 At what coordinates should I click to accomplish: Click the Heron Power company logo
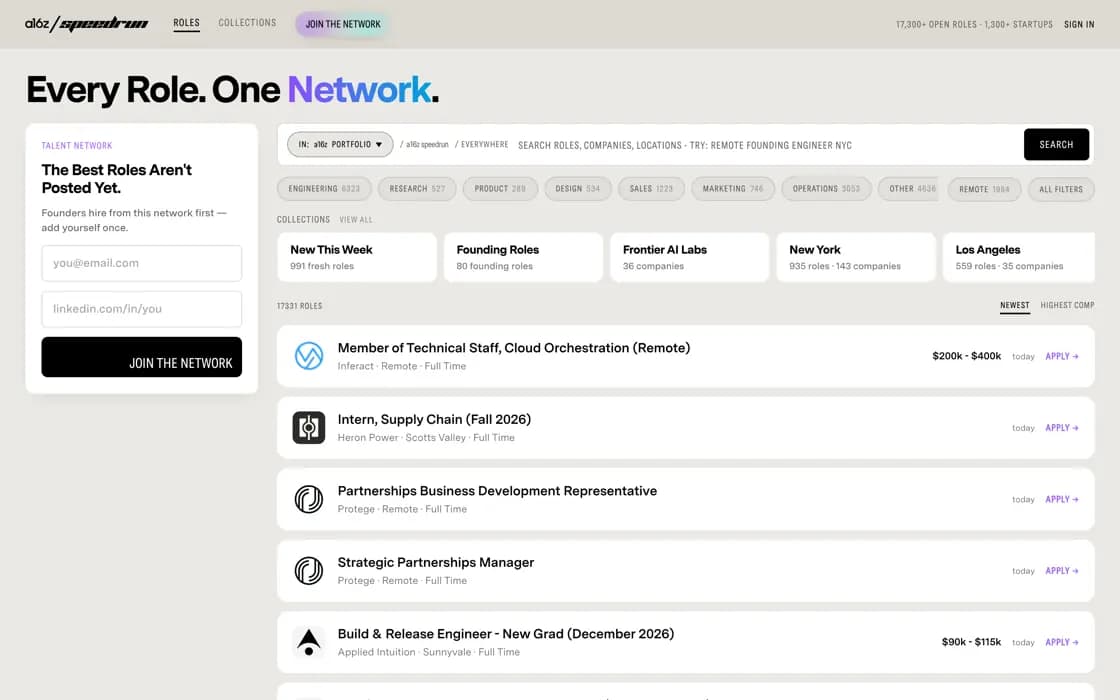pos(309,427)
